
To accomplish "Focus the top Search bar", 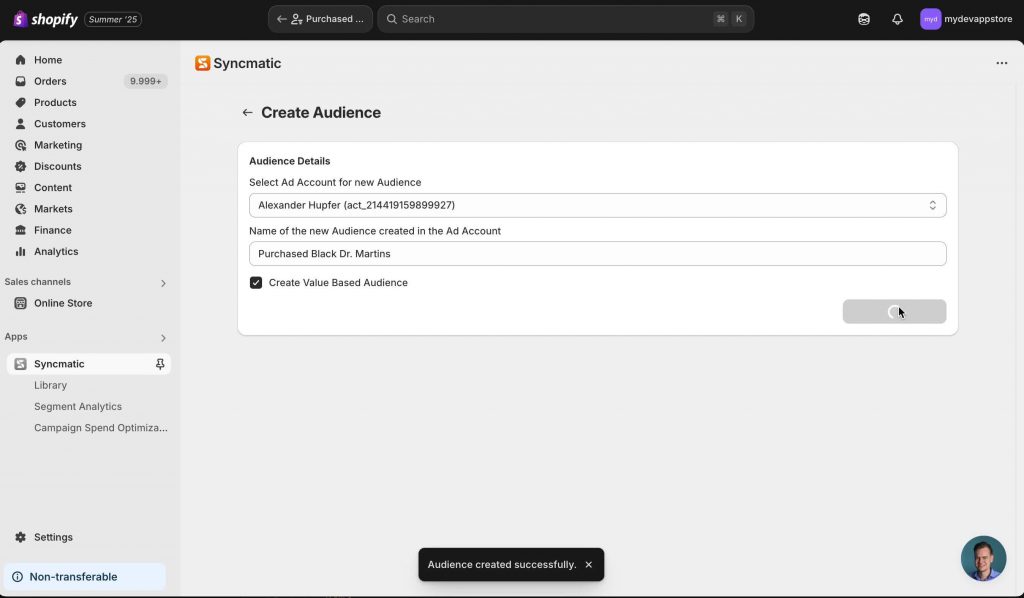I will coord(566,19).
